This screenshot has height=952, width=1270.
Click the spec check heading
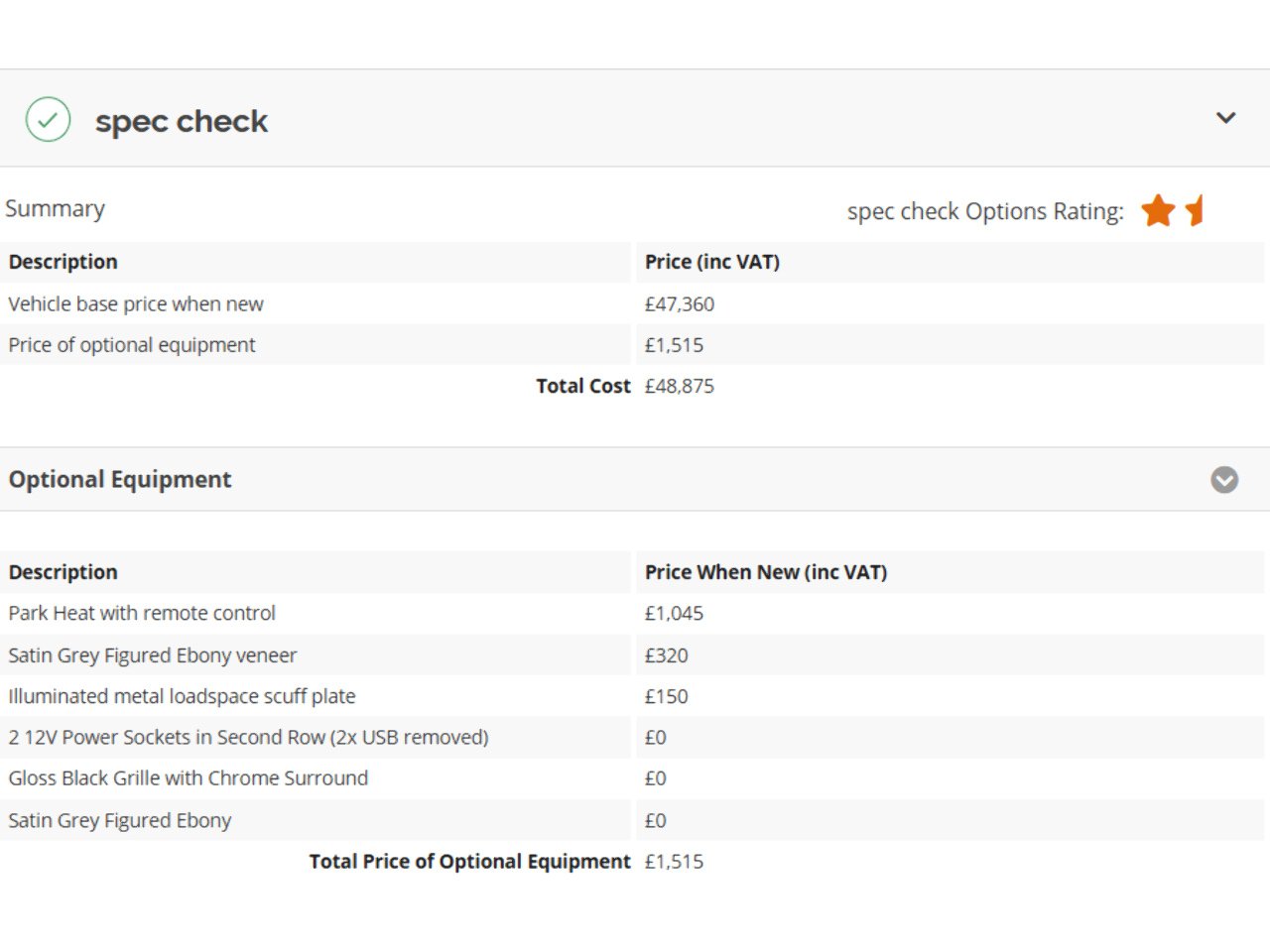coord(182,121)
